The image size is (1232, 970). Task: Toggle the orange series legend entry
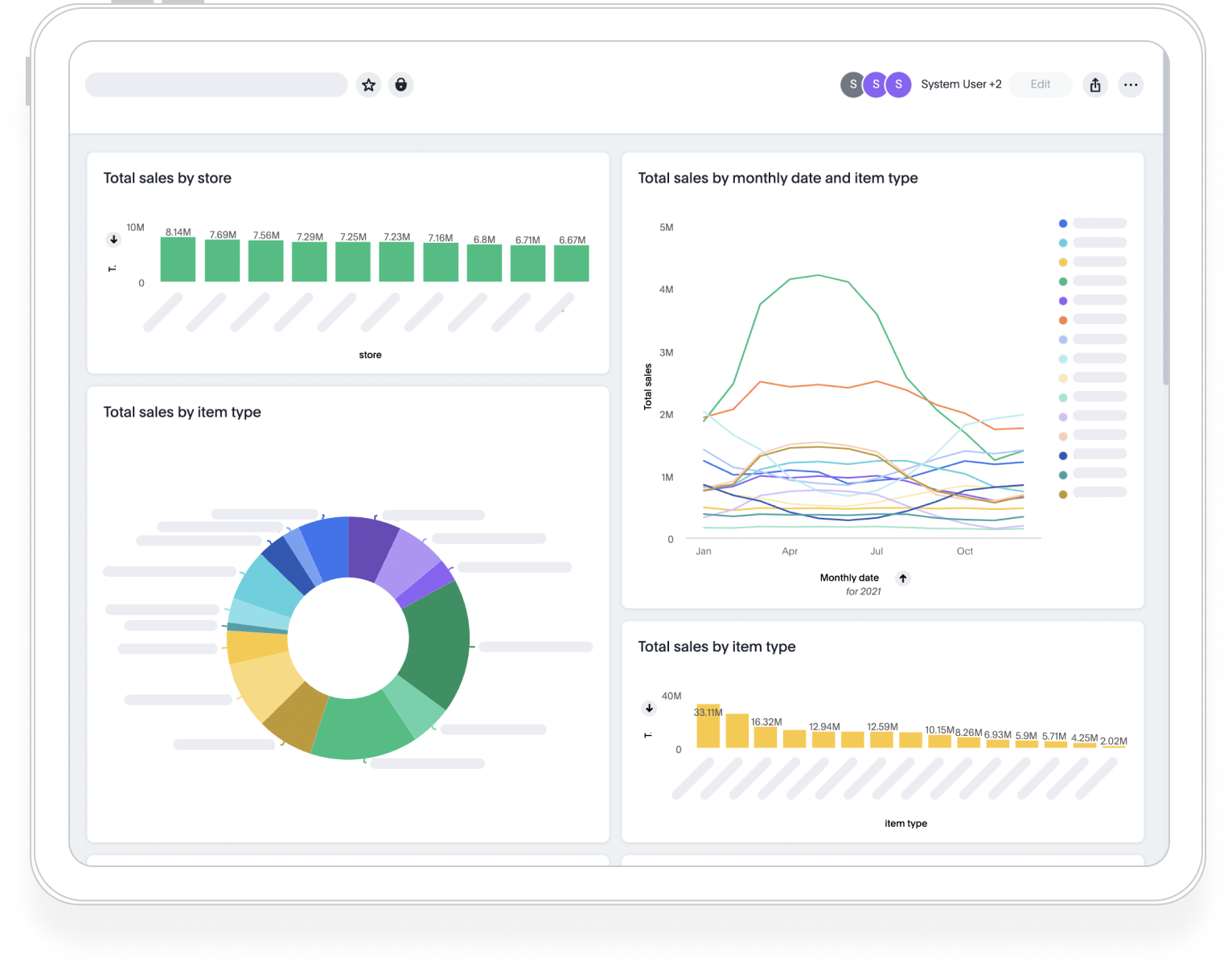(x=1063, y=320)
